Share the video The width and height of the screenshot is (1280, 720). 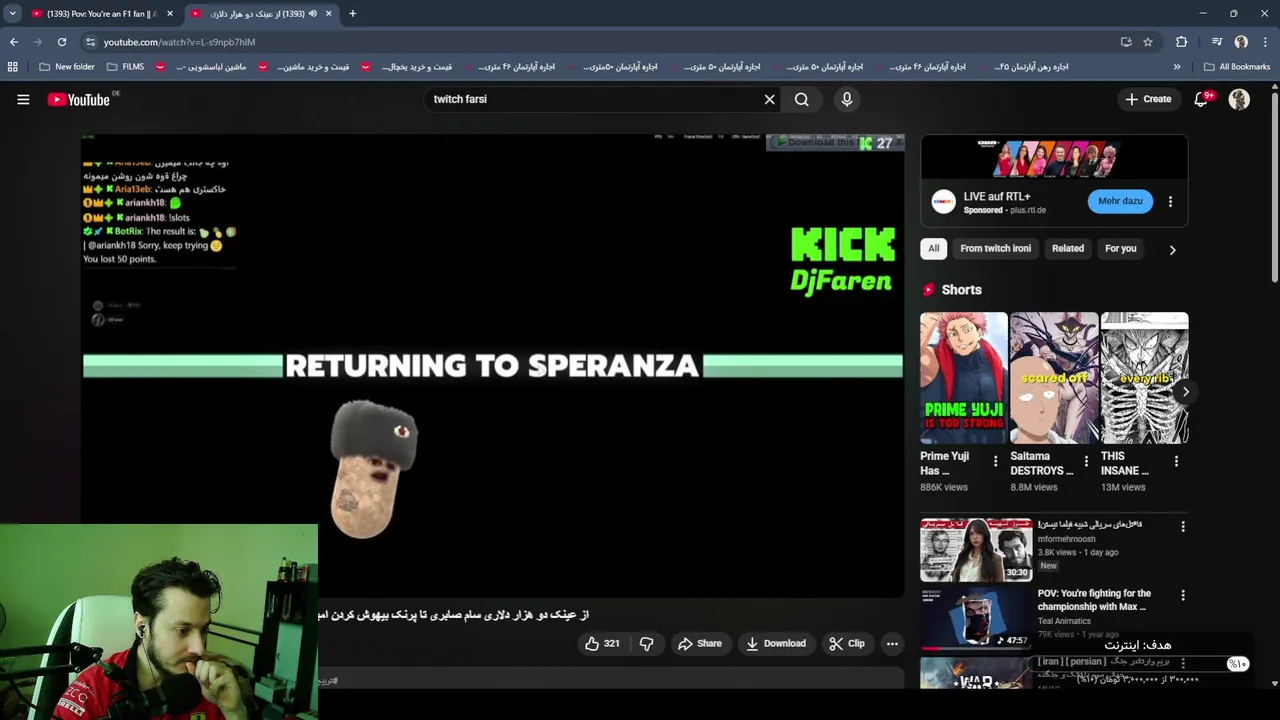click(x=699, y=643)
